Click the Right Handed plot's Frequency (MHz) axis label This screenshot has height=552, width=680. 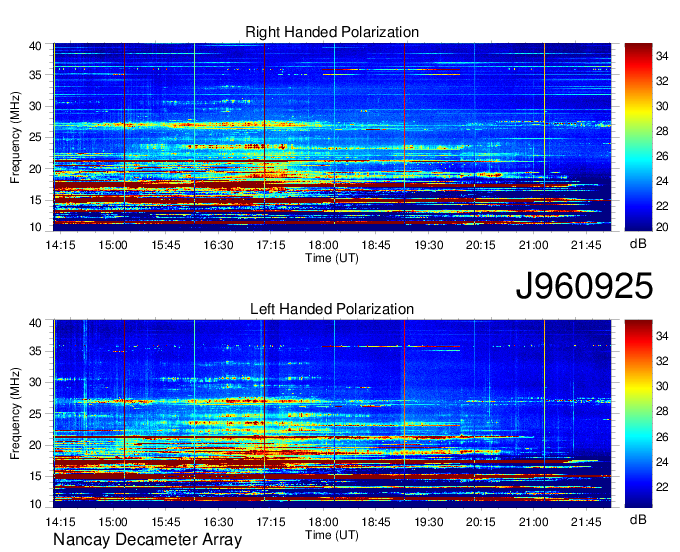click(15, 137)
